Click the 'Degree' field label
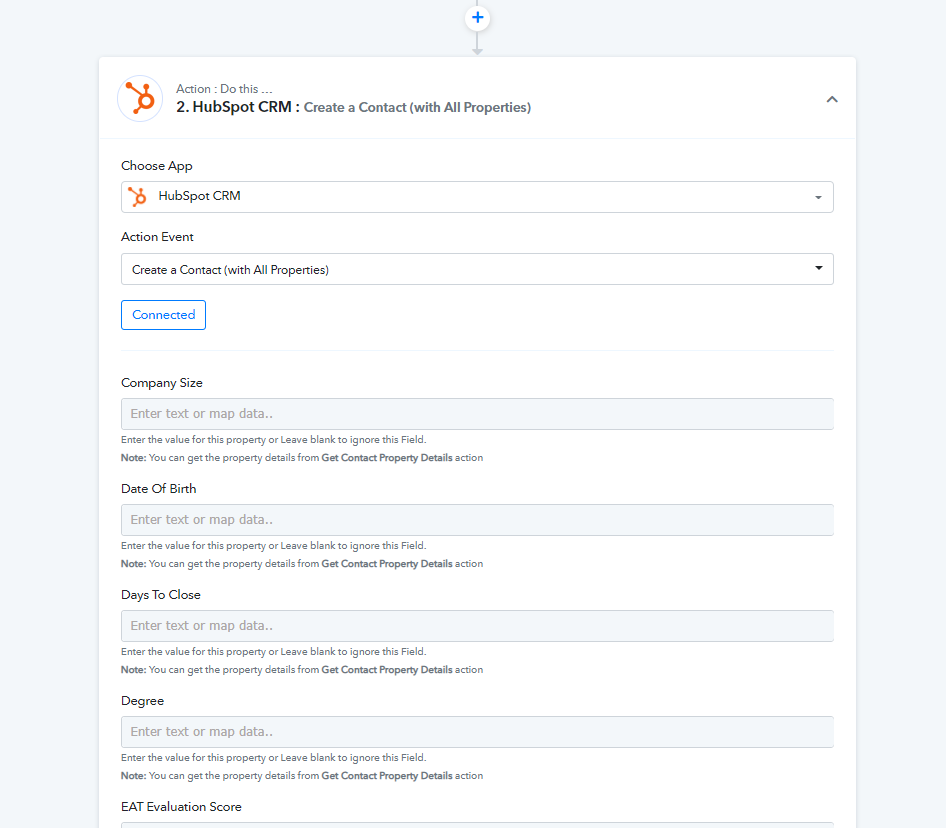Screen dimensions: 946x828 coord(142,701)
